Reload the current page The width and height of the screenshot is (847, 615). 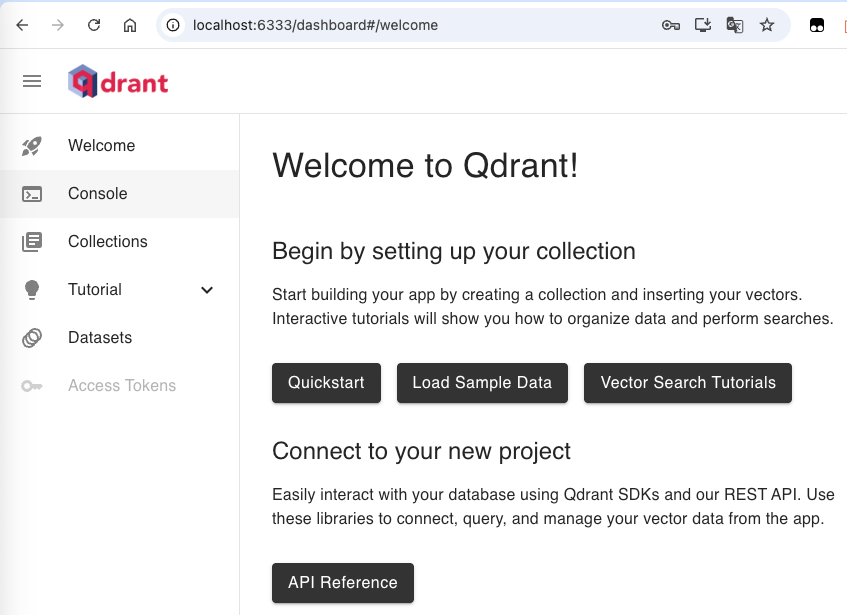94,25
